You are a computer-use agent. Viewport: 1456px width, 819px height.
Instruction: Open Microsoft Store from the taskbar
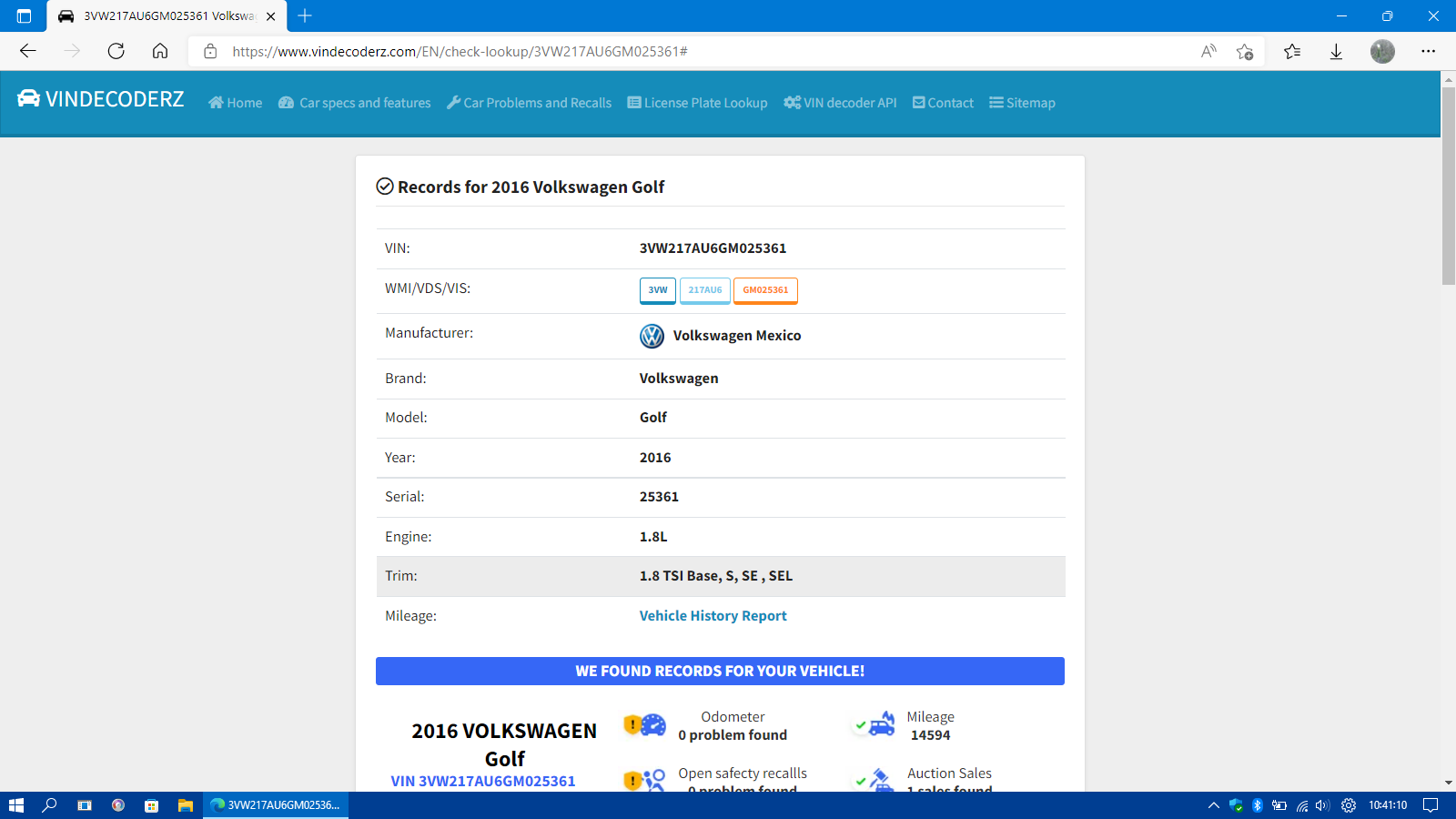(x=152, y=805)
